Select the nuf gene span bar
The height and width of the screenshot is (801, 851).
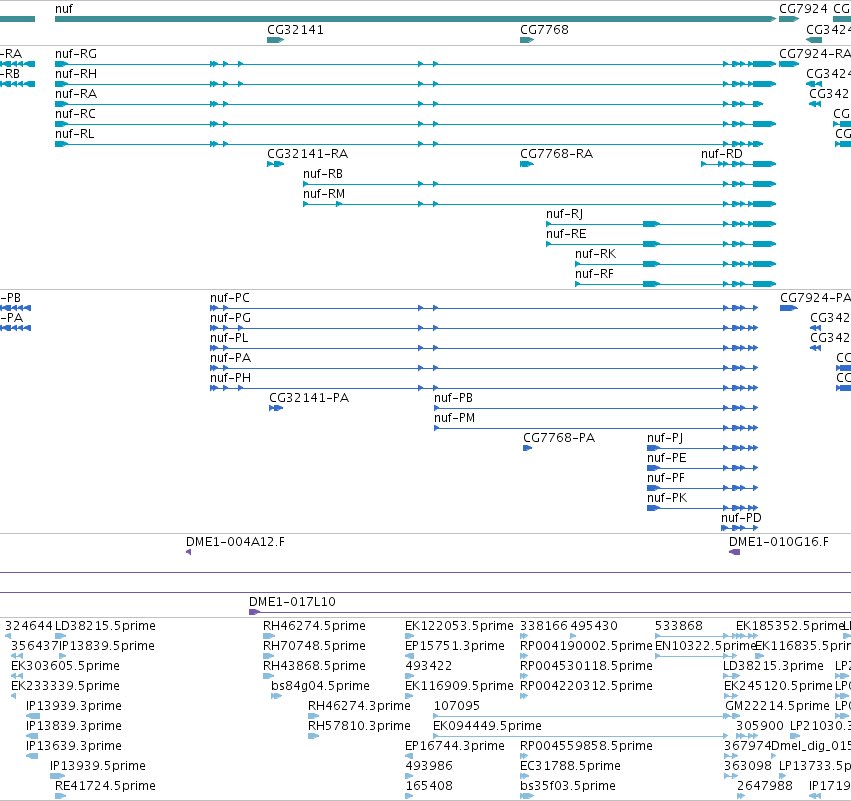(x=415, y=19)
